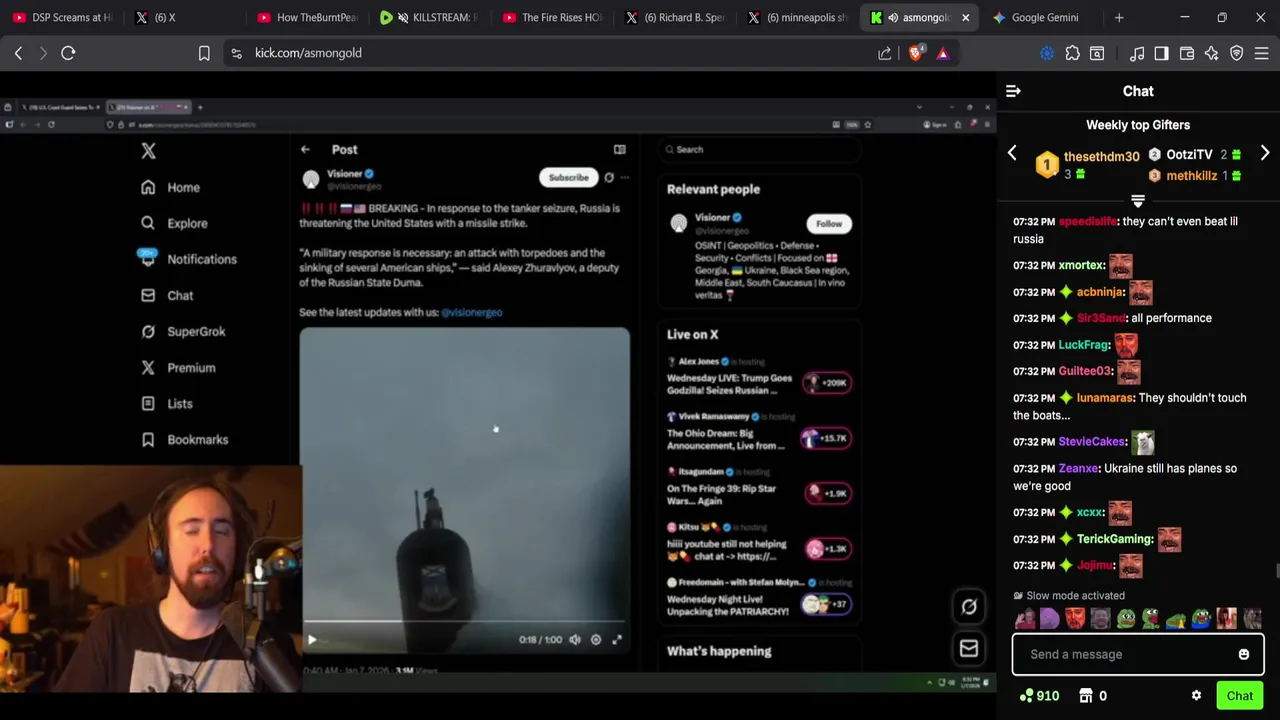Click the blue circular extension icon
Viewport: 1280px width, 720px height.
click(1047, 53)
